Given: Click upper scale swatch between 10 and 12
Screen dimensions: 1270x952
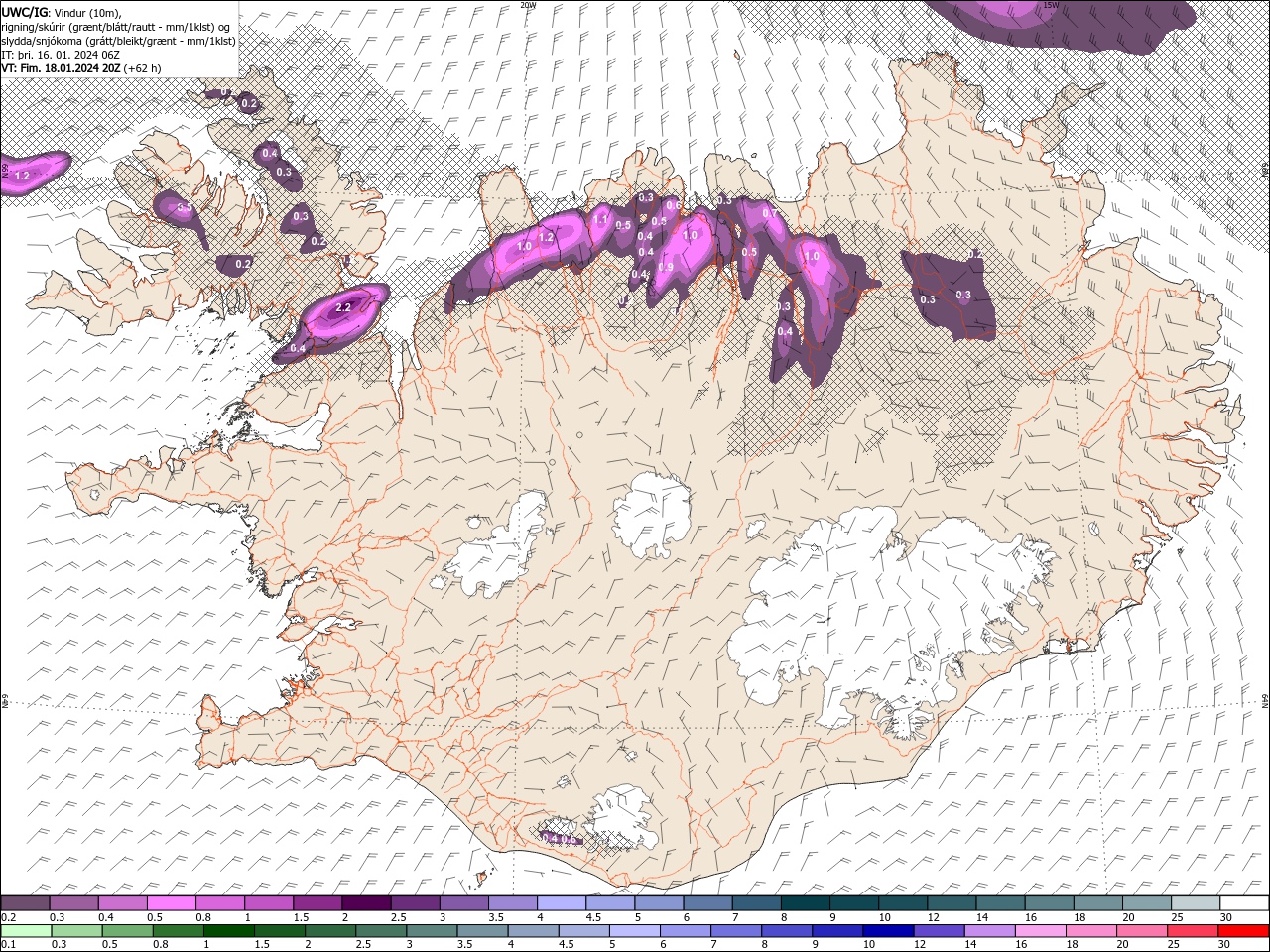Looking at the screenshot, I should (902, 903).
